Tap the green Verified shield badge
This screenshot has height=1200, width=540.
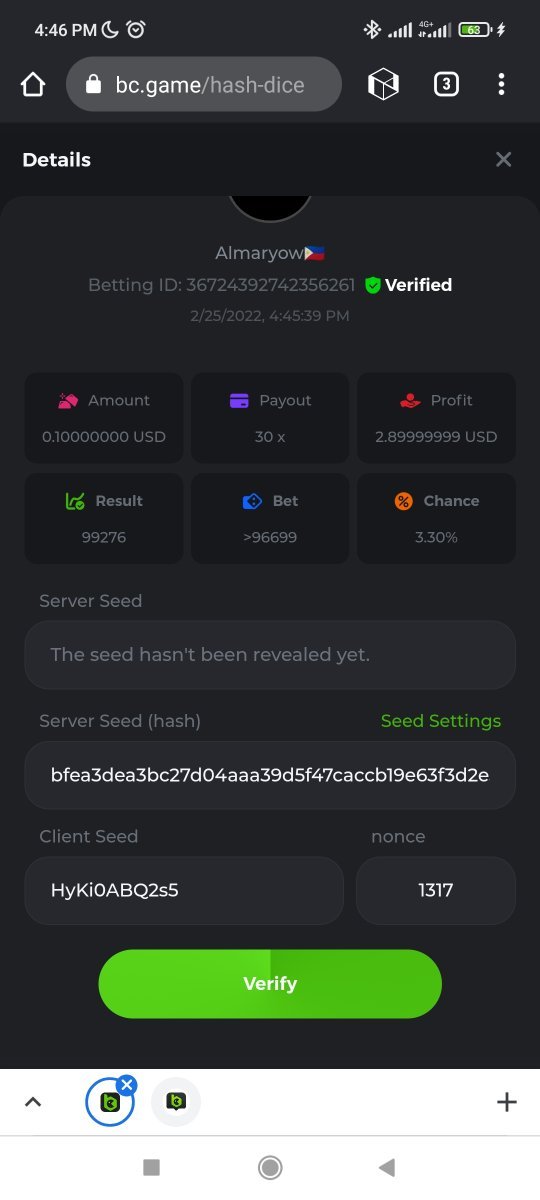point(373,285)
